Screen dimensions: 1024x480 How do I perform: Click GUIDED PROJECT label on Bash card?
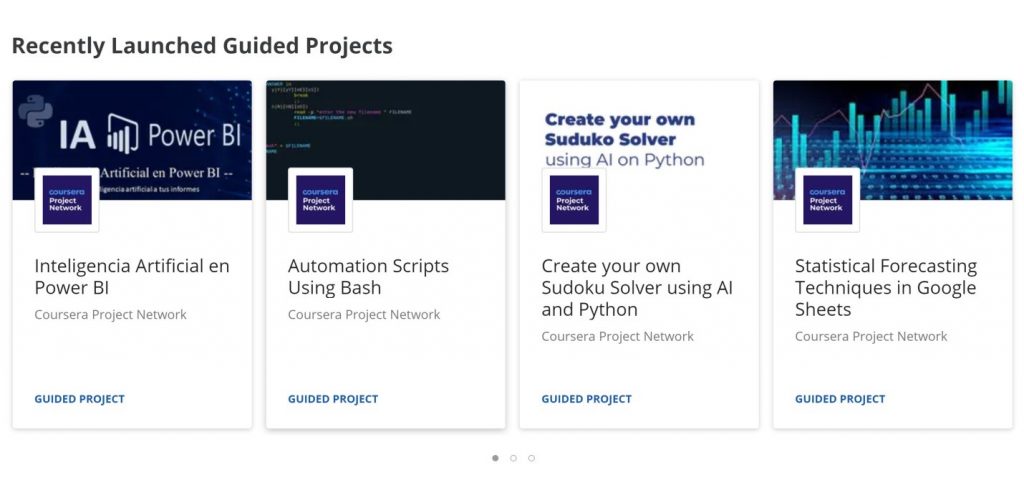[333, 399]
